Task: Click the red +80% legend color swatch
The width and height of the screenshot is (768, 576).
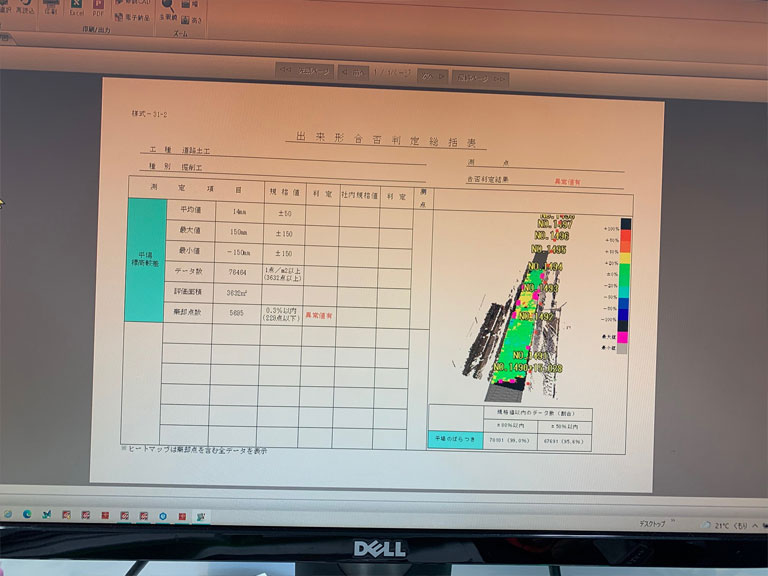Action: pyautogui.click(x=625, y=236)
